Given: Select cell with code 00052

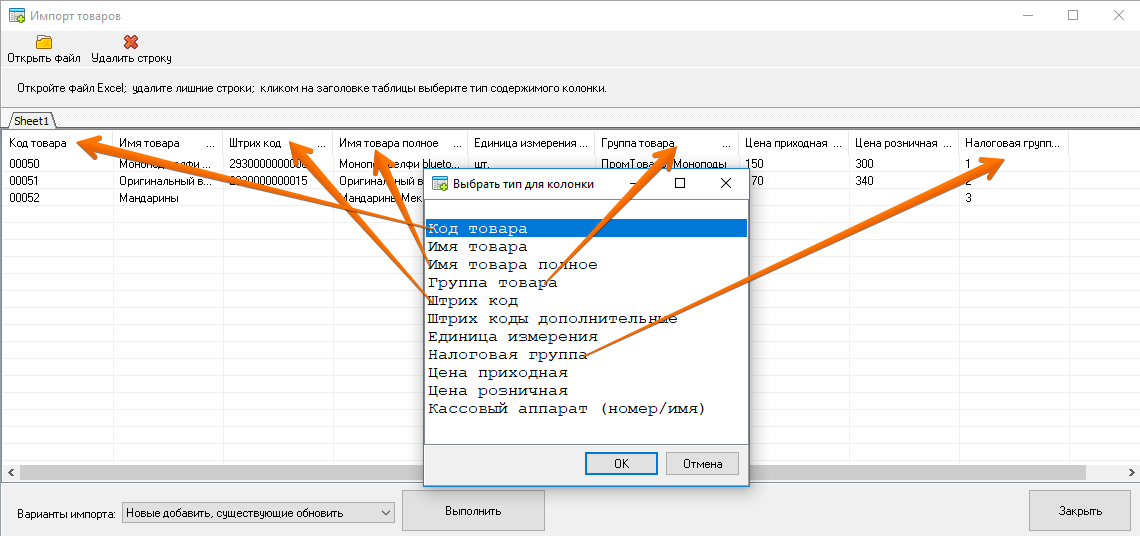Looking at the screenshot, I should [58, 197].
